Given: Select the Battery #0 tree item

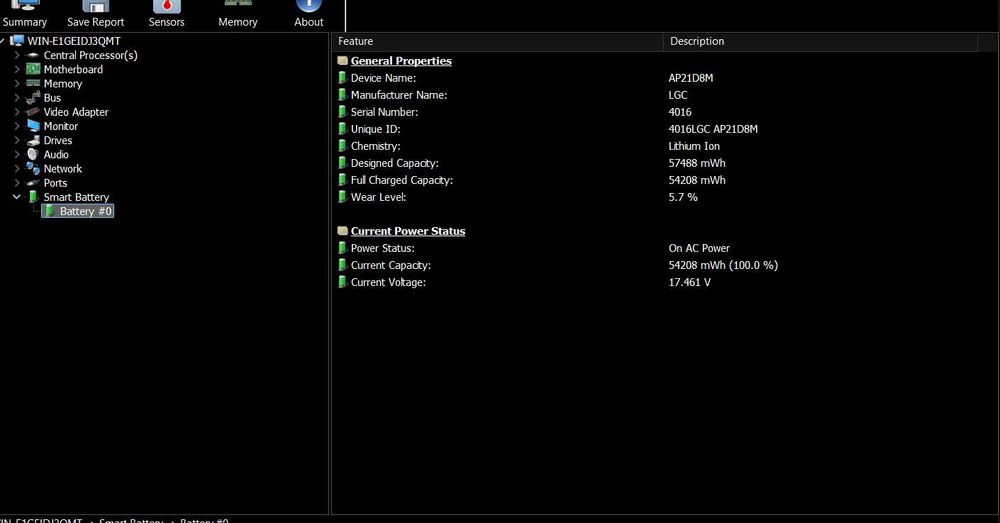Looking at the screenshot, I should [86, 211].
